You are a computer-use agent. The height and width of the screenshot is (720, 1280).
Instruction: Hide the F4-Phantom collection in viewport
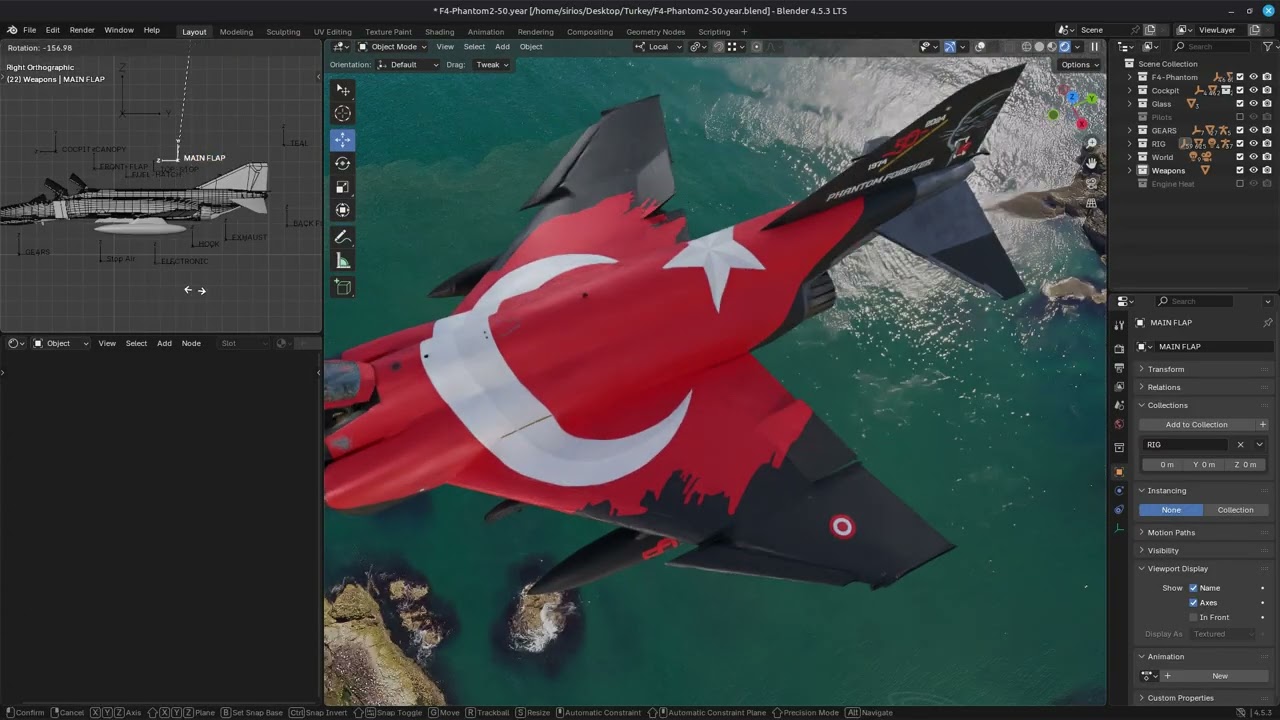[1253, 77]
